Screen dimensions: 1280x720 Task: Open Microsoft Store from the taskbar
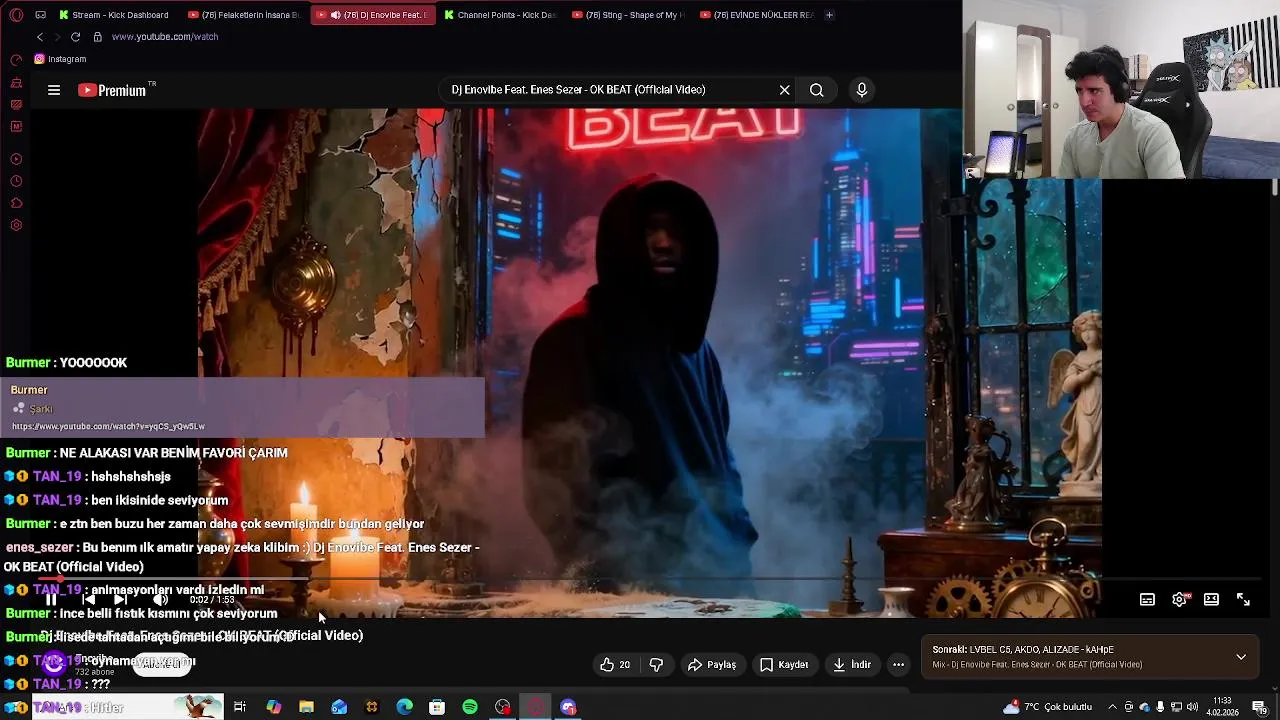point(437,707)
